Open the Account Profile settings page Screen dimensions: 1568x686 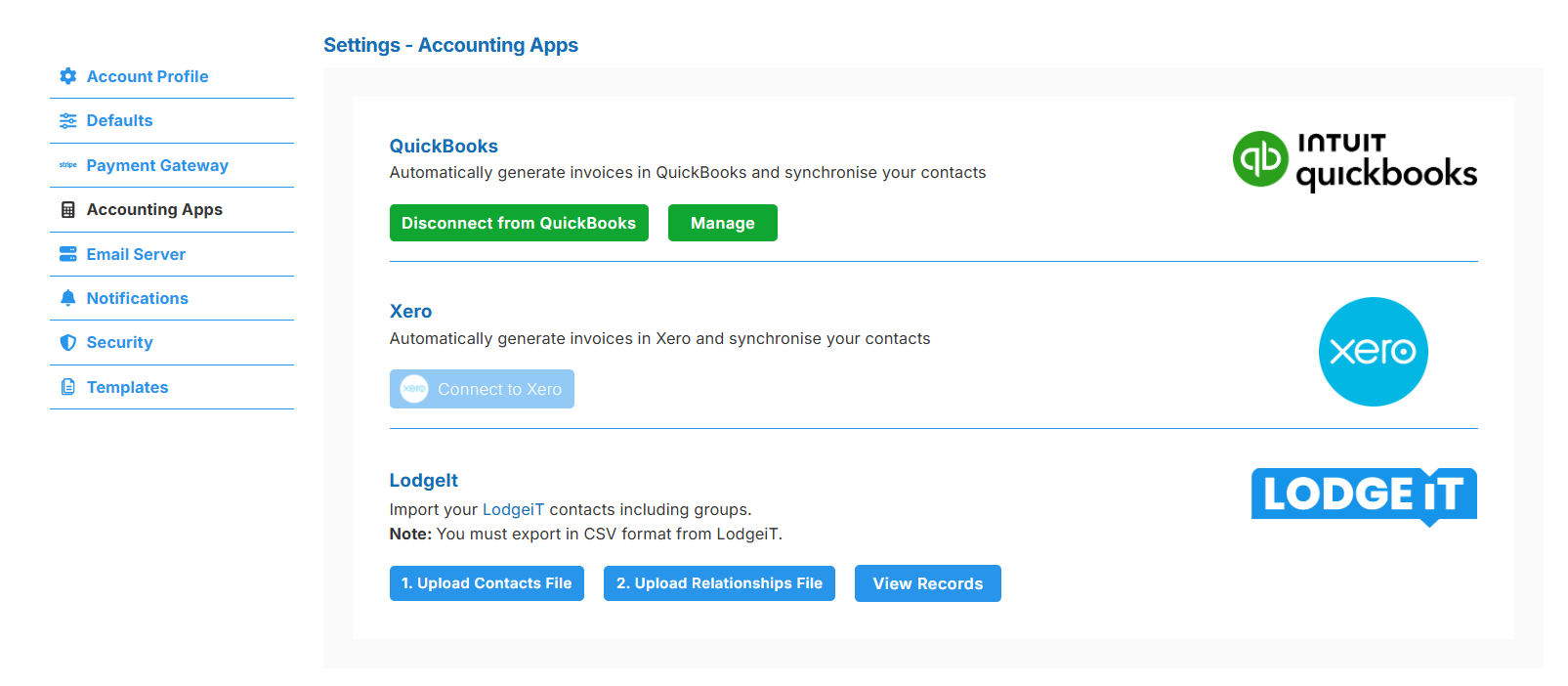[x=148, y=76]
